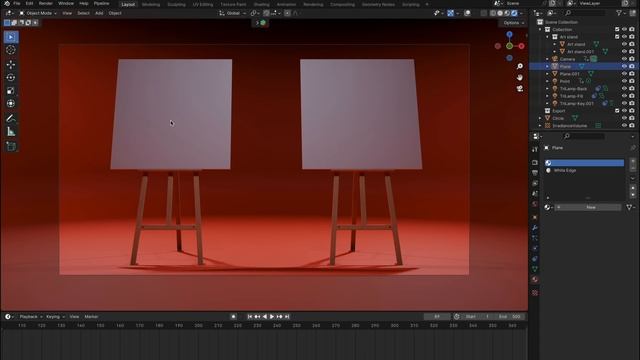Open the material slot specials chevron
This screenshot has height=360, width=640.
pos(633,178)
